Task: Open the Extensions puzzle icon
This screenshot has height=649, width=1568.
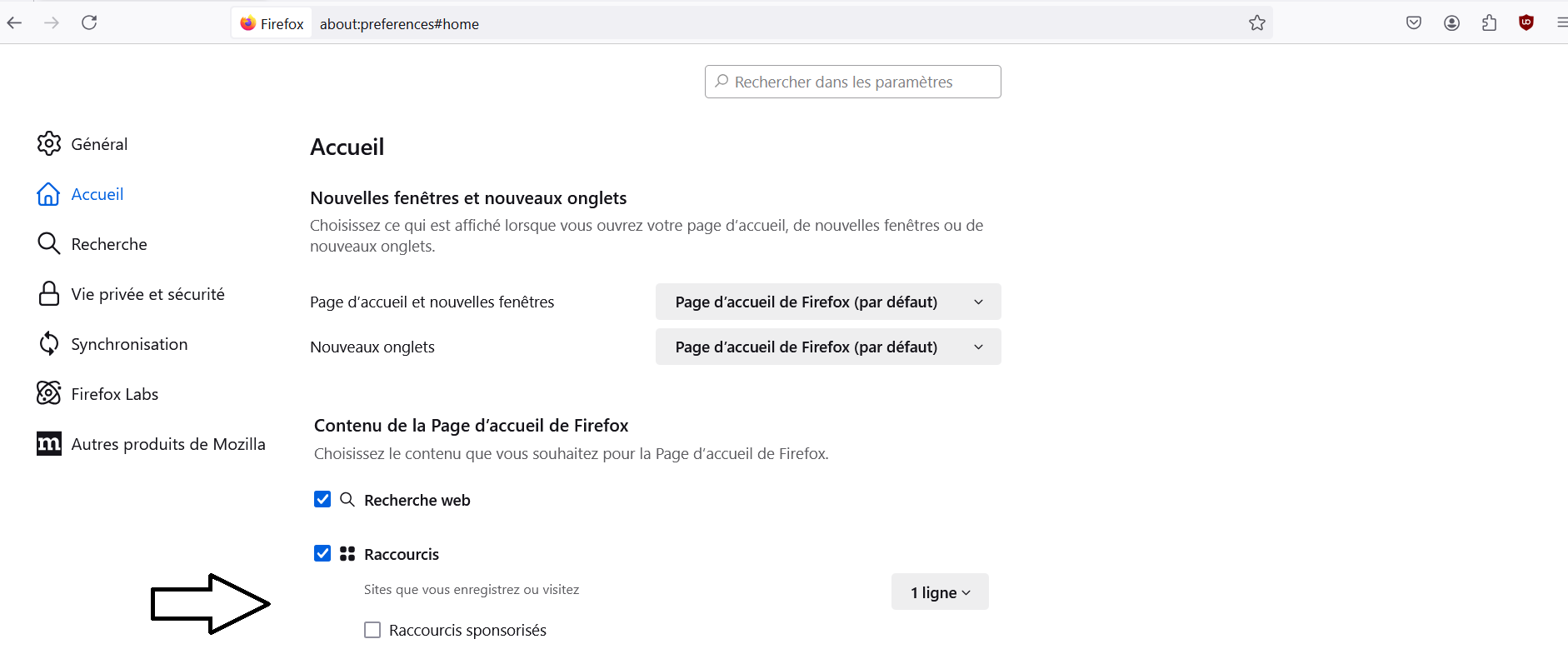Action: pyautogui.click(x=1490, y=23)
